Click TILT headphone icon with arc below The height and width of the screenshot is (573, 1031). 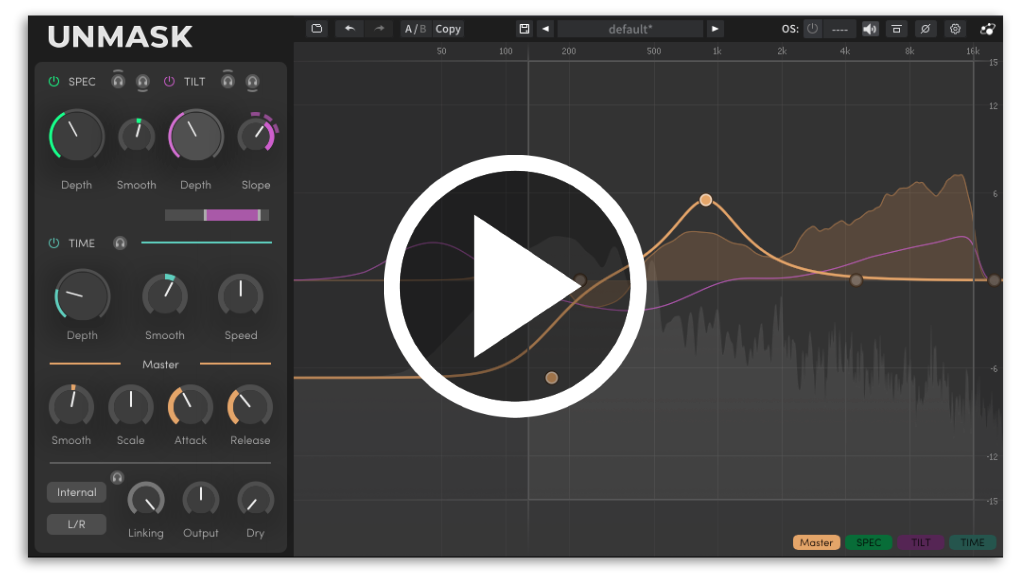tap(252, 83)
